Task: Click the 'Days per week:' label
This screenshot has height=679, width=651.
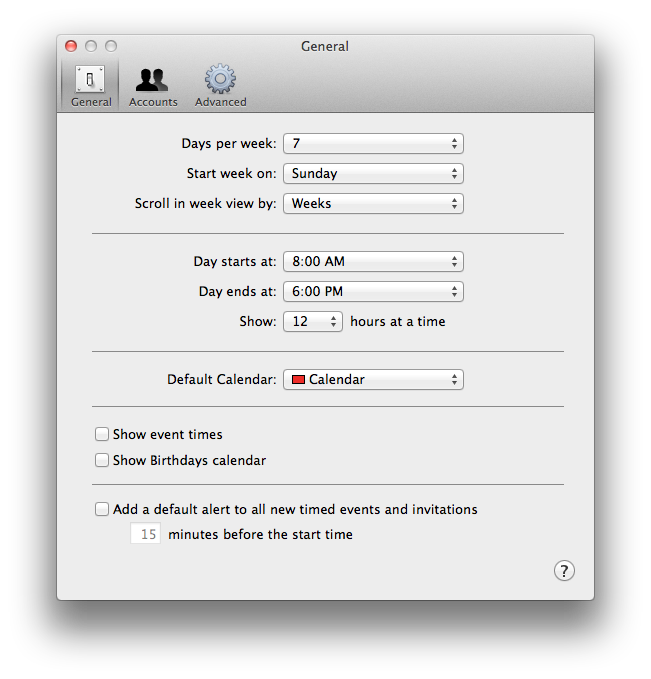Action: tap(229, 144)
